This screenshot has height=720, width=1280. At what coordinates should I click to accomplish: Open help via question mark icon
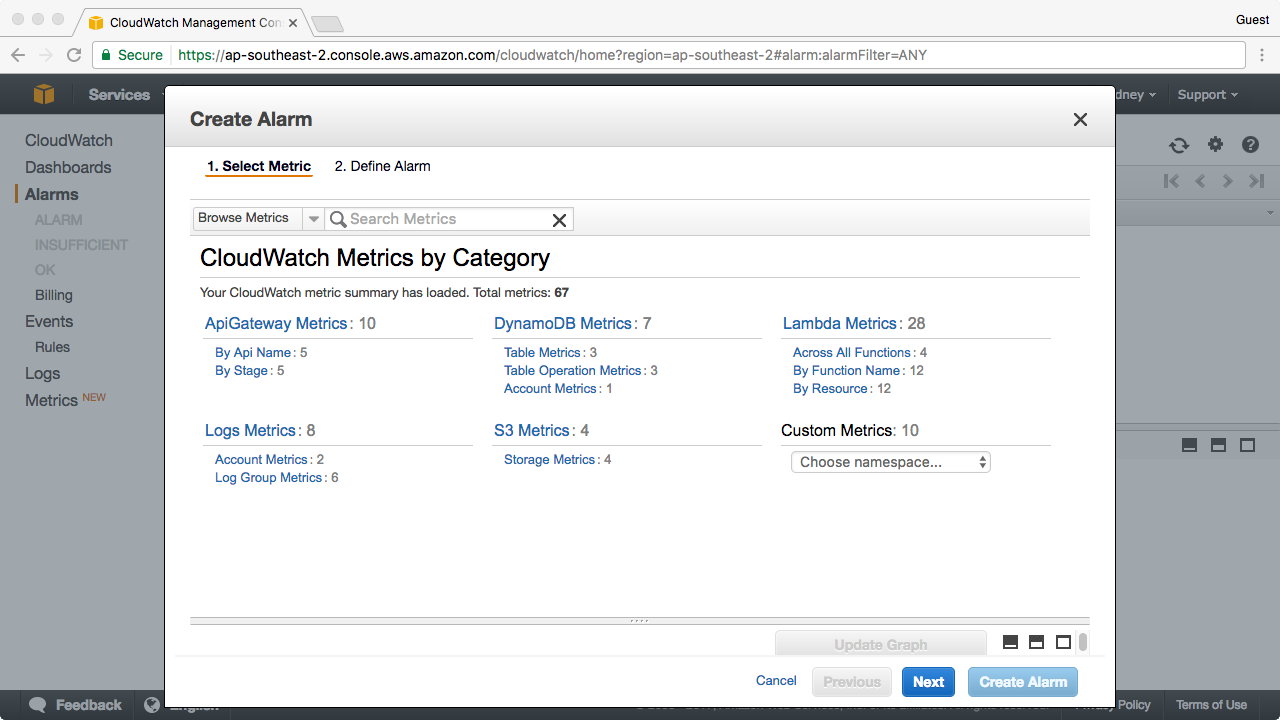(1250, 144)
